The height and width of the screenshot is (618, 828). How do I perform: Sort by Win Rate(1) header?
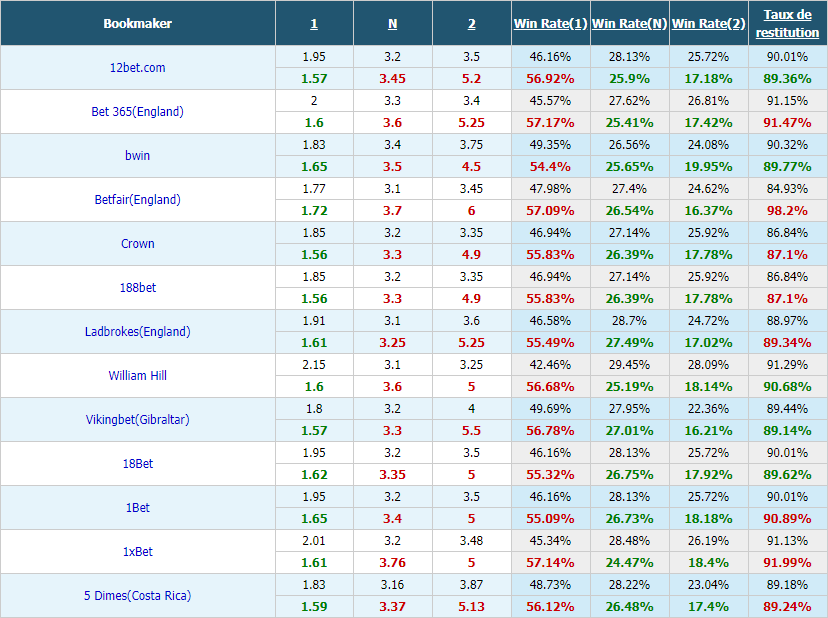pyautogui.click(x=550, y=24)
